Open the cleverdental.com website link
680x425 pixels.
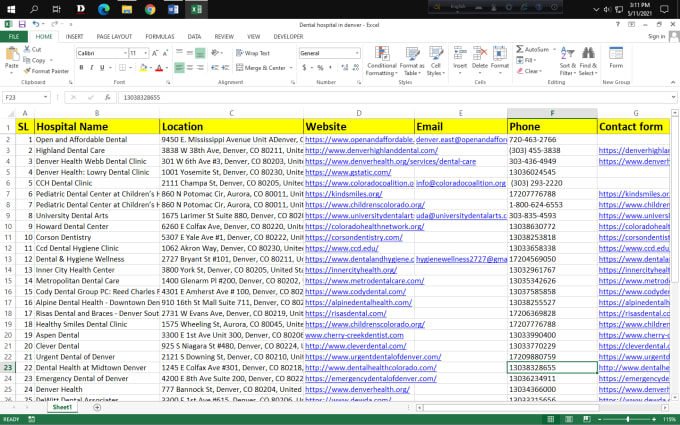point(356,346)
